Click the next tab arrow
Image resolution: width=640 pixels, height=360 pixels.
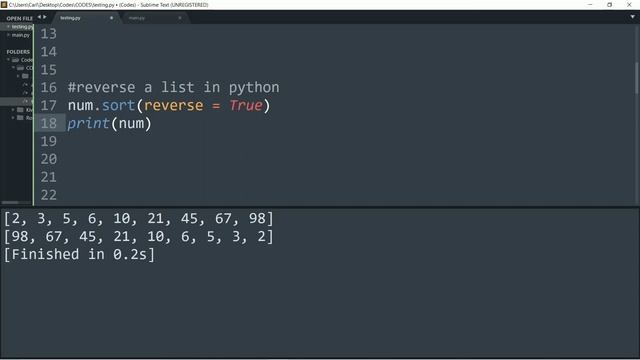[44, 17]
